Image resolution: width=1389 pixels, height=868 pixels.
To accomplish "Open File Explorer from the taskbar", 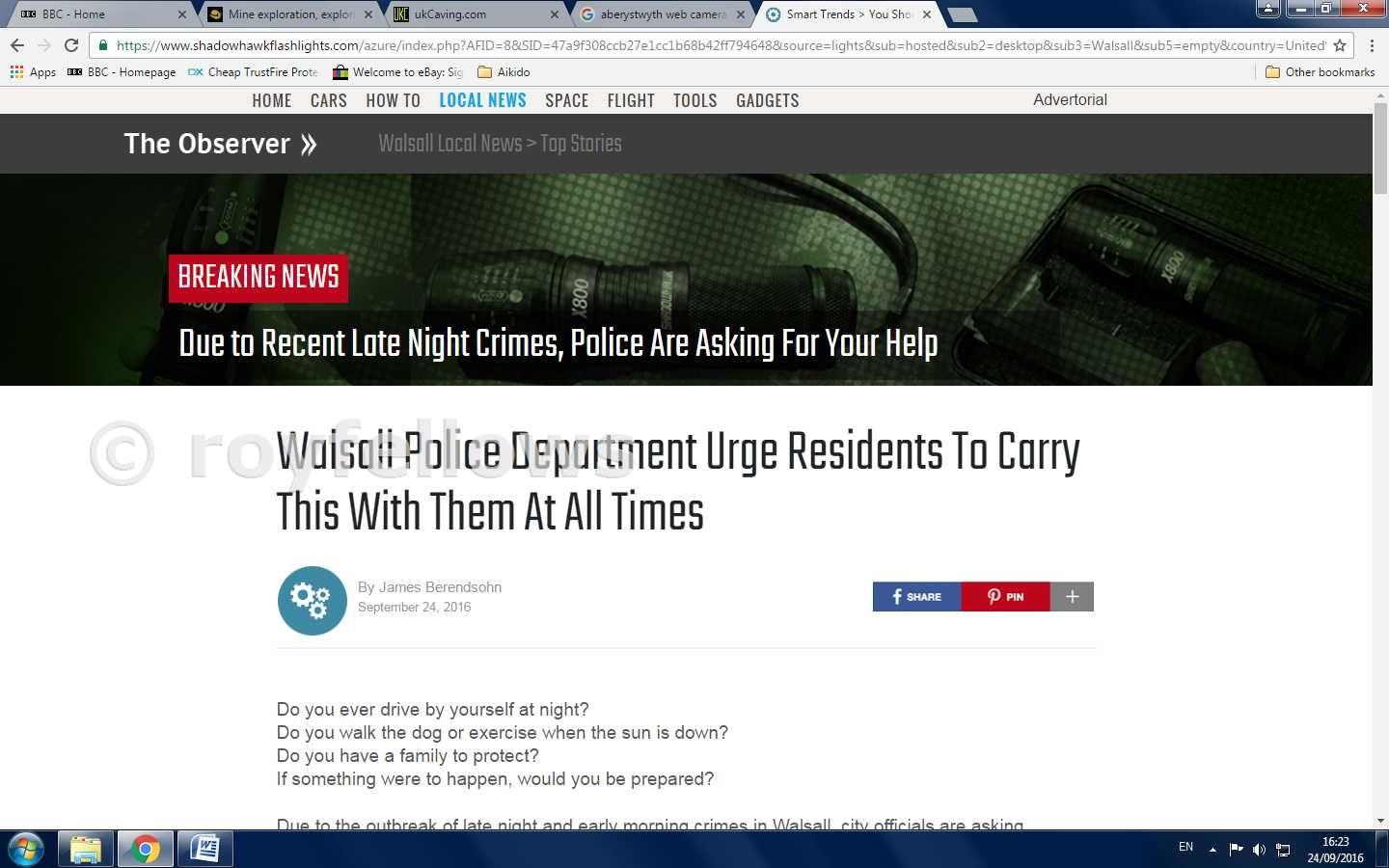I will tap(86, 849).
